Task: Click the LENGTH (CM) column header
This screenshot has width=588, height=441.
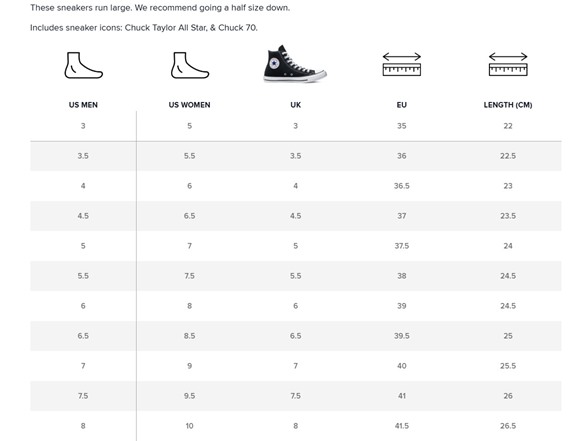Action: [508, 105]
